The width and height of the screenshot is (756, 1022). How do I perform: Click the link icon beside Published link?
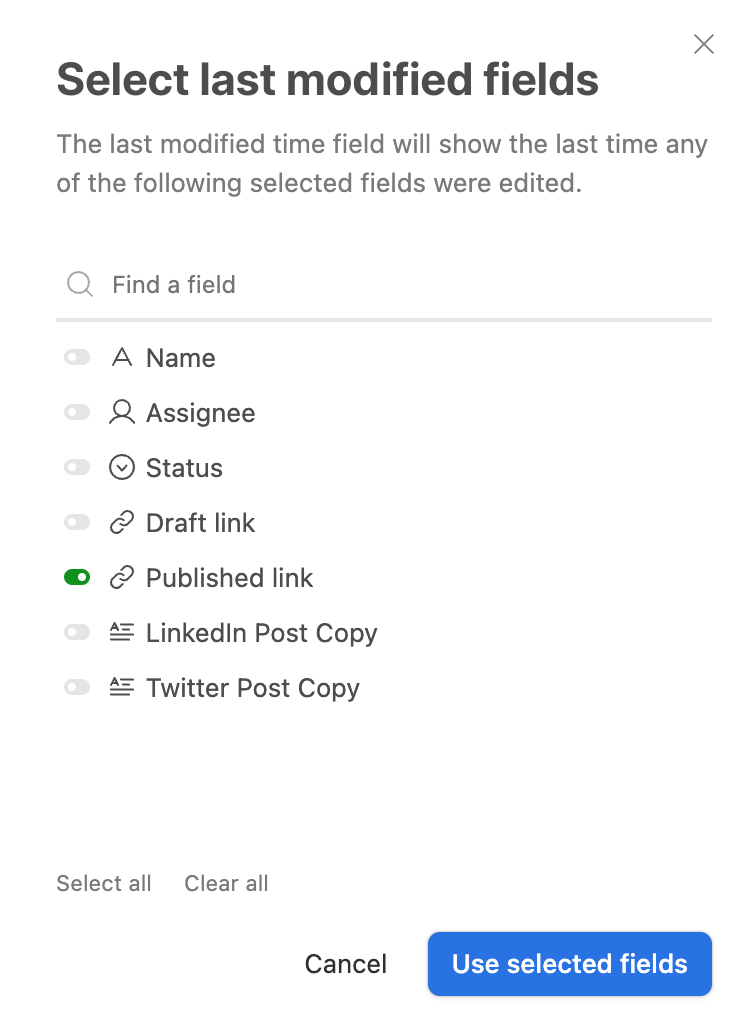tap(122, 577)
